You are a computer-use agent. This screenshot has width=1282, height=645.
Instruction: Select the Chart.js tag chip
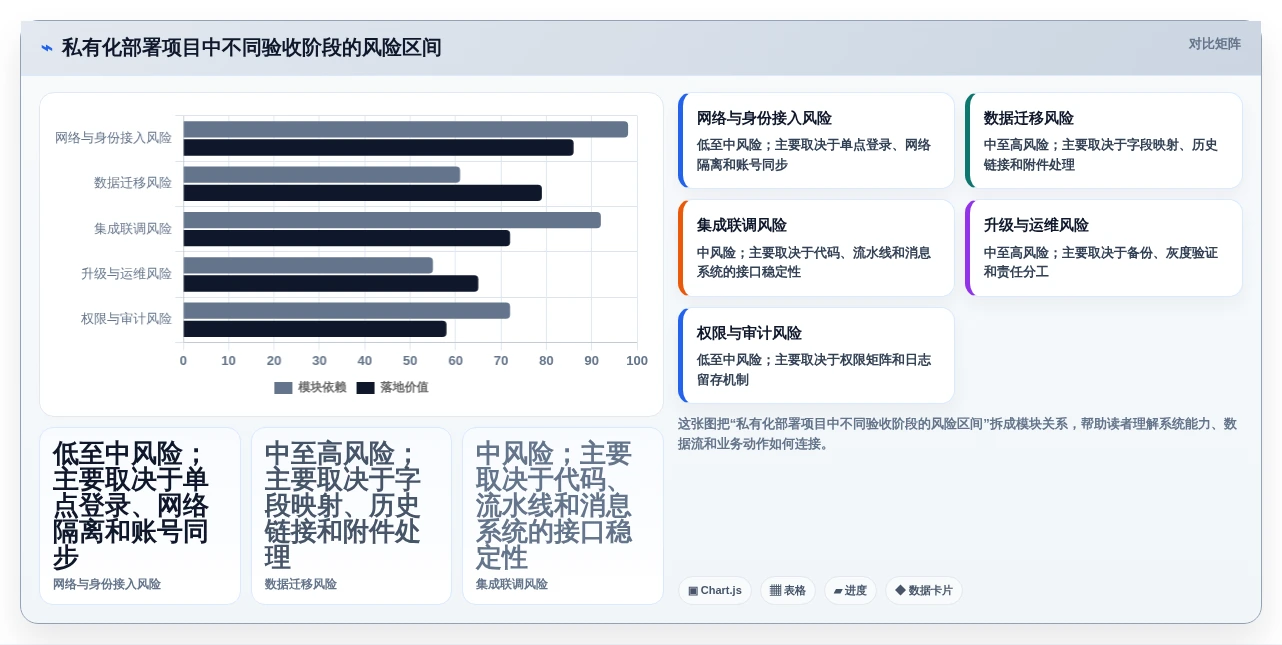tap(715, 591)
